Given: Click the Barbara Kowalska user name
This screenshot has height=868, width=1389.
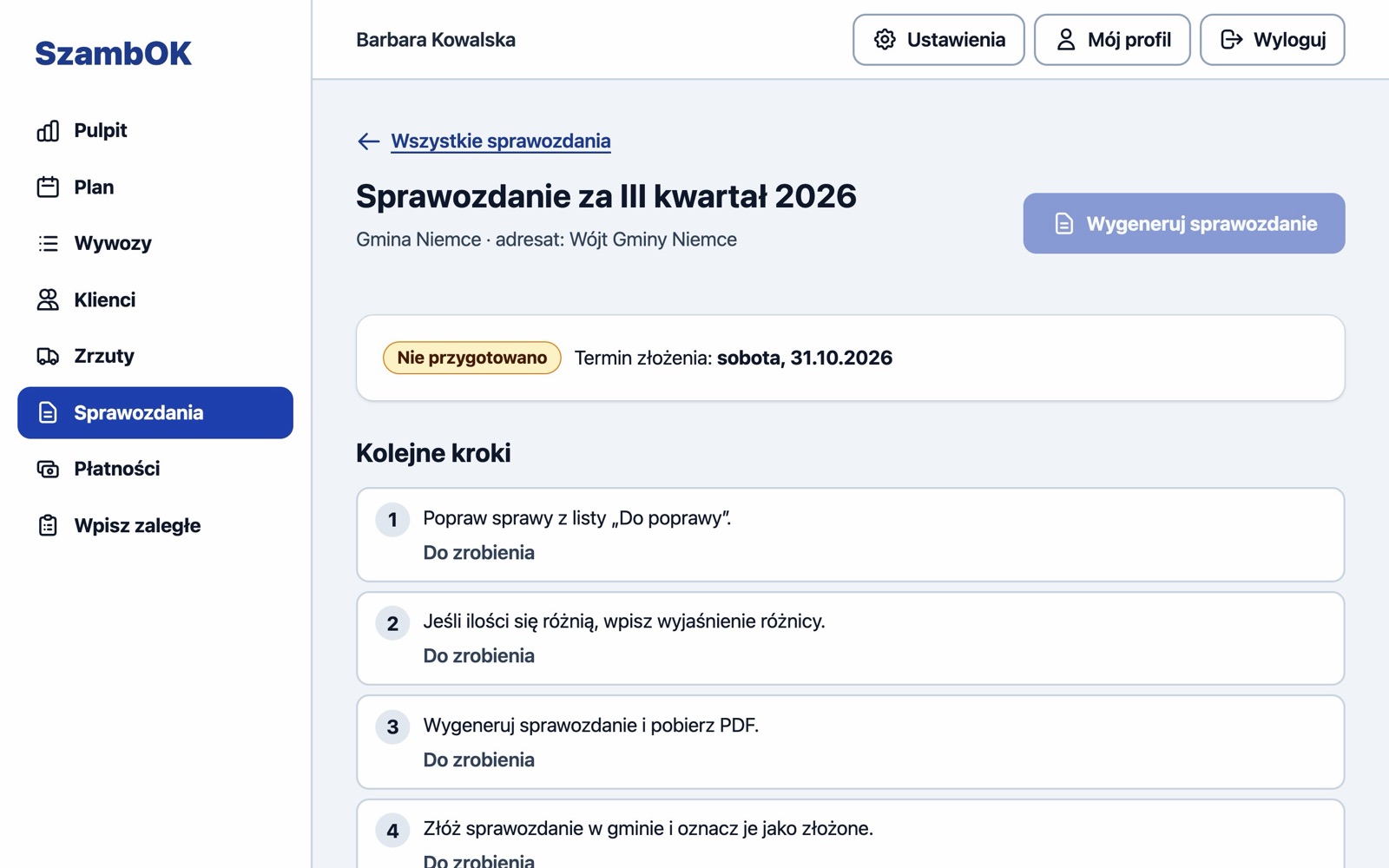Looking at the screenshot, I should (x=436, y=40).
